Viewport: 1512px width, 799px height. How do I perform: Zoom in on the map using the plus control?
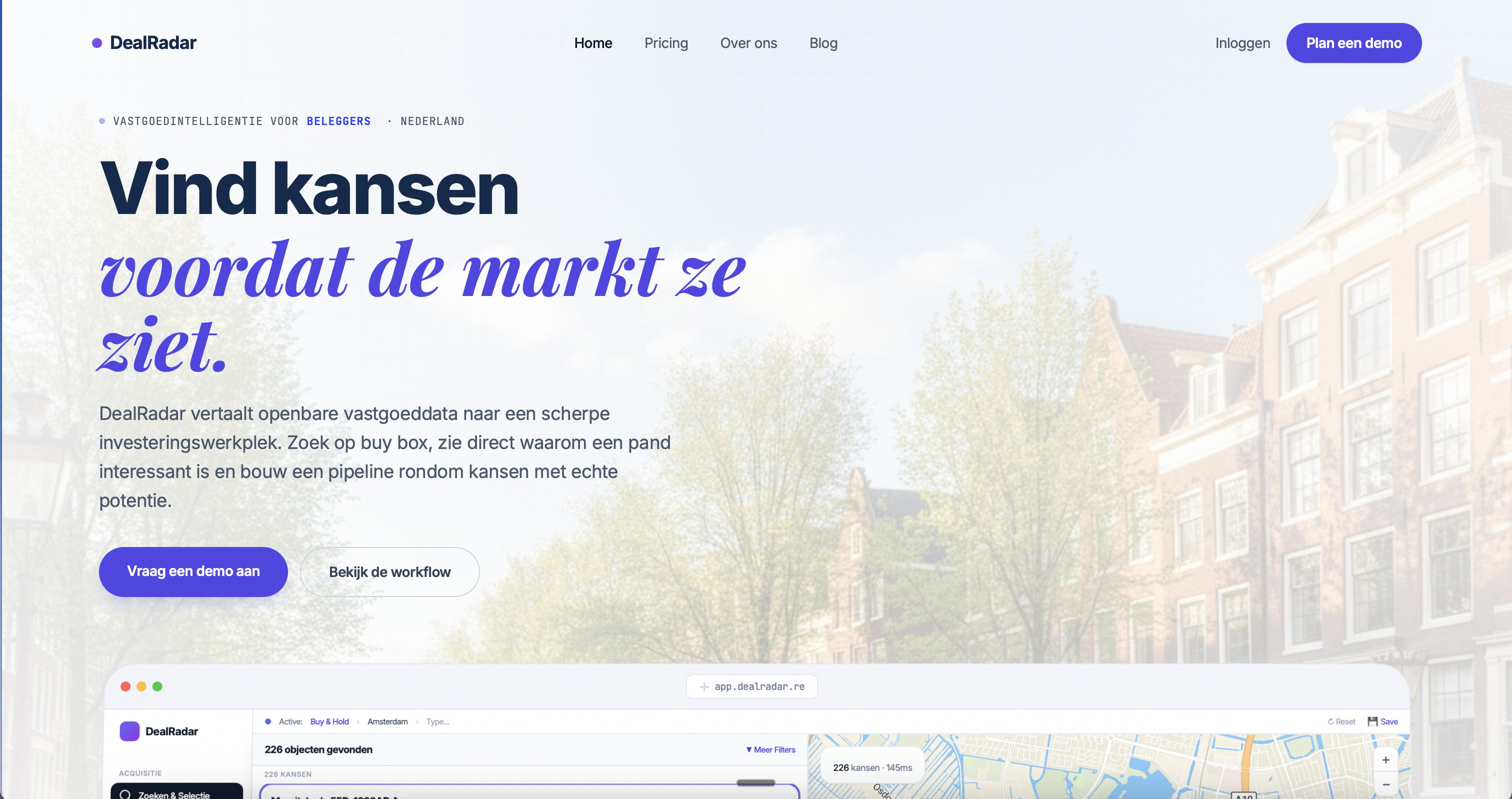click(1386, 759)
